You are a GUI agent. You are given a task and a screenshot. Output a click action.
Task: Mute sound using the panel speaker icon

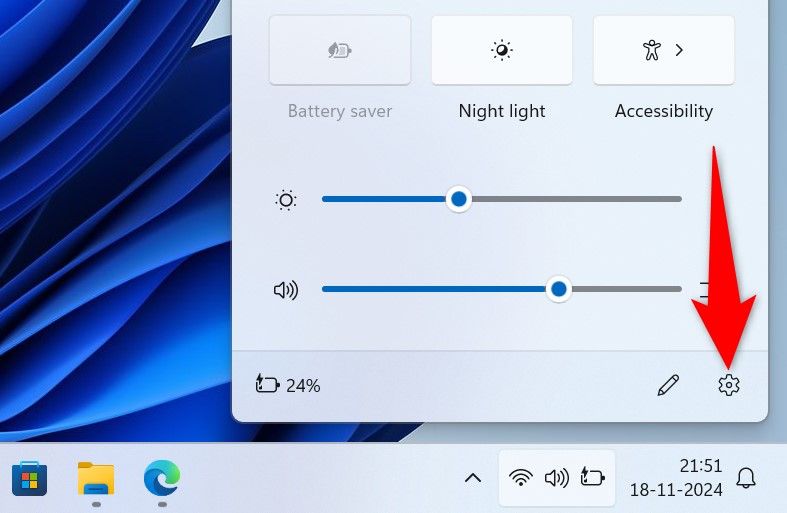286,290
